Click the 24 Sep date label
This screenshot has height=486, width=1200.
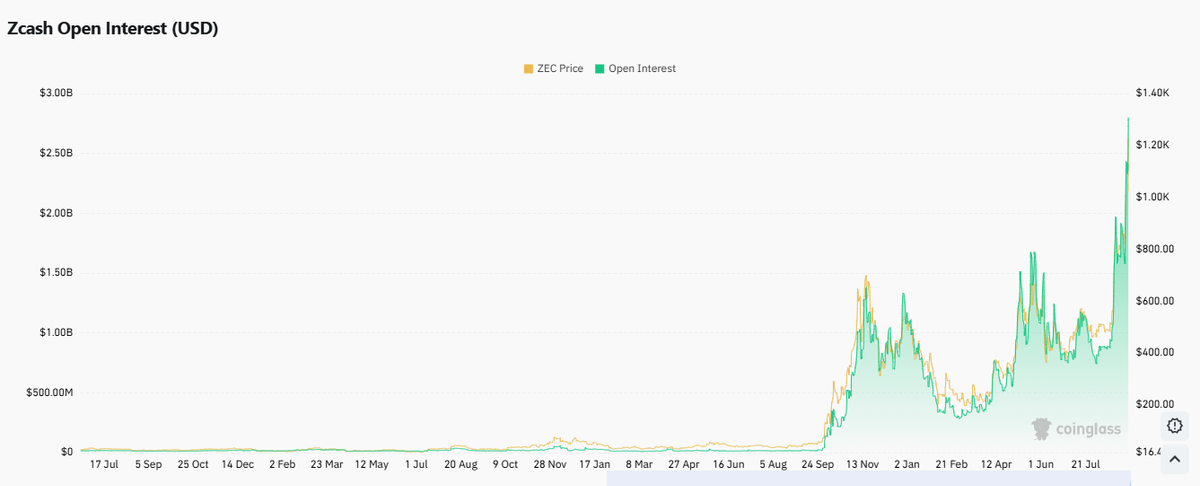coord(818,465)
